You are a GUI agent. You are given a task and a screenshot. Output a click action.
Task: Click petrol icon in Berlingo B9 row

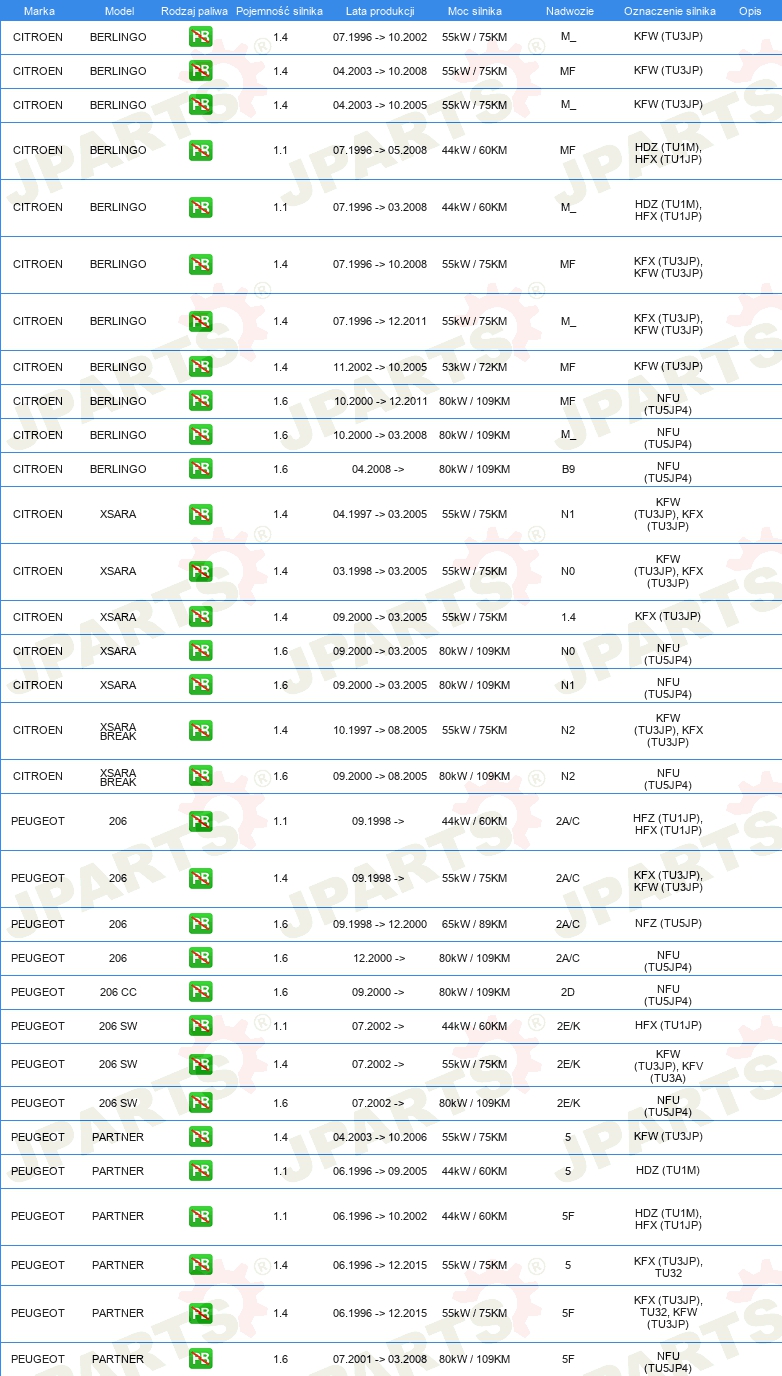tap(201, 469)
